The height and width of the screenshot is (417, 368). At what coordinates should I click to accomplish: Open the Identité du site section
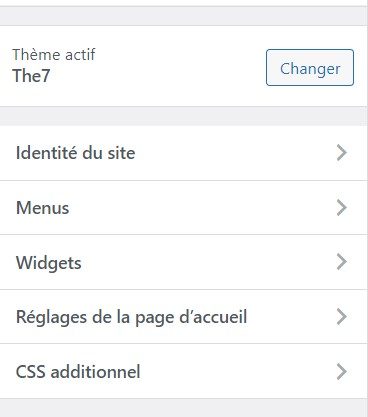[x=183, y=153]
